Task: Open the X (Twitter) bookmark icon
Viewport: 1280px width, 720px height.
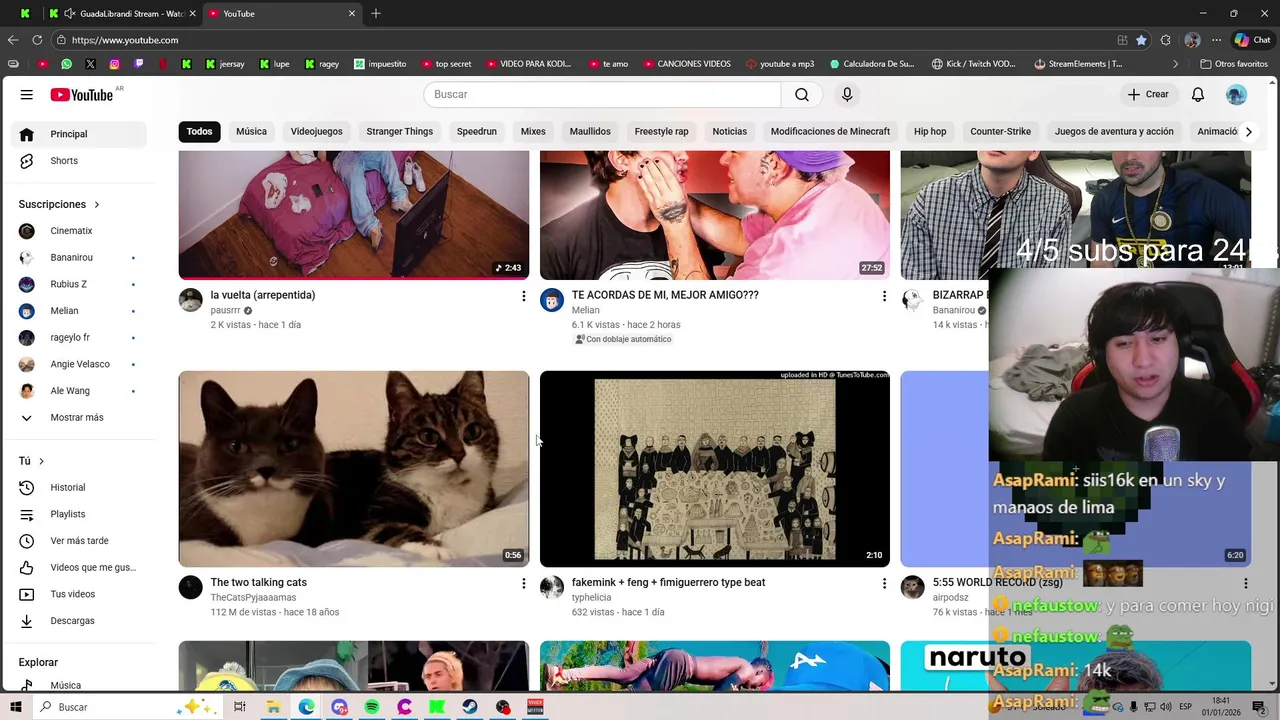Action: pos(90,64)
